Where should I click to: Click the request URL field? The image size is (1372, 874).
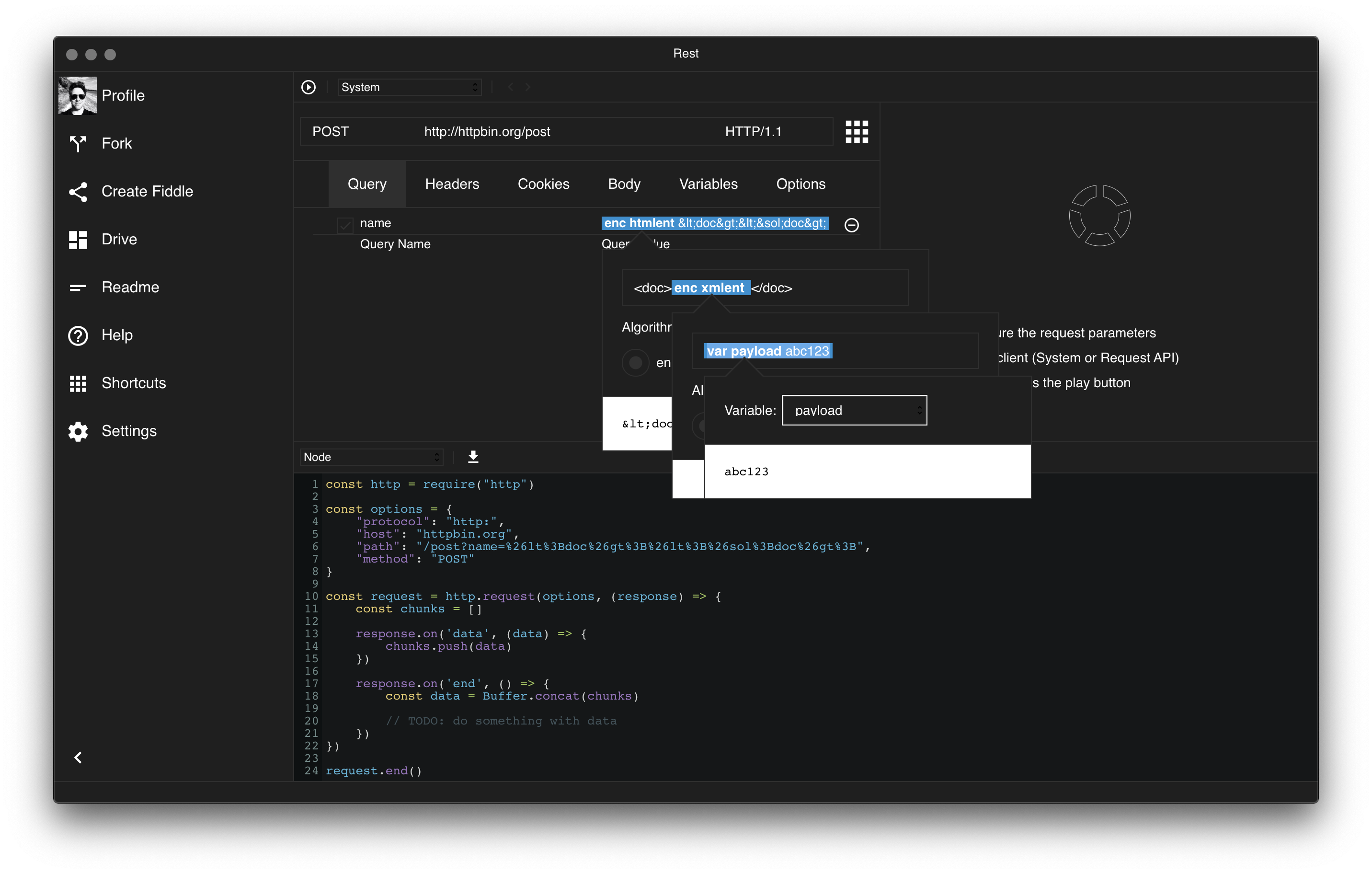(x=487, y=132)
